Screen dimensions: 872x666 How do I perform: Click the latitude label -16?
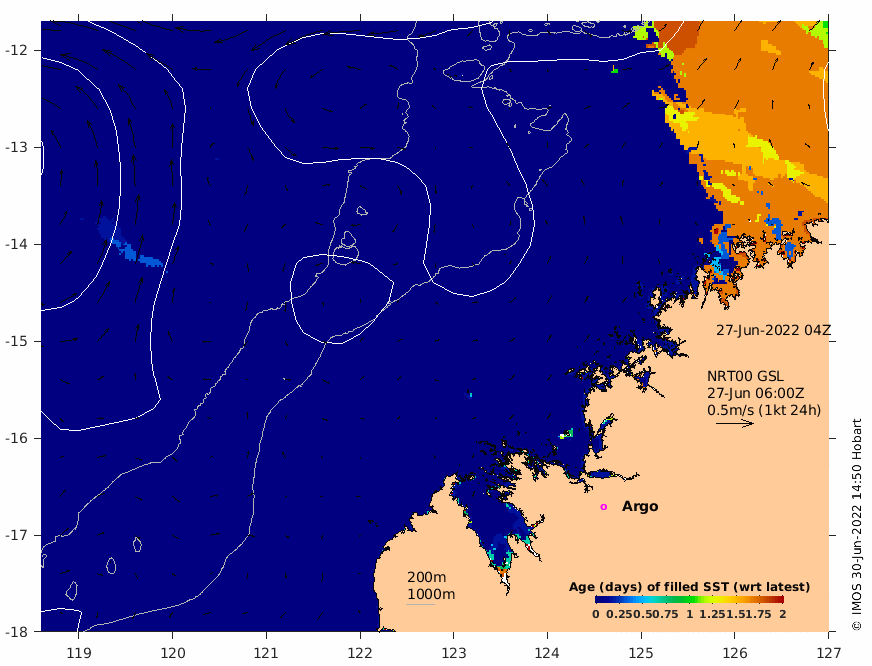click(x=16, y=438)
